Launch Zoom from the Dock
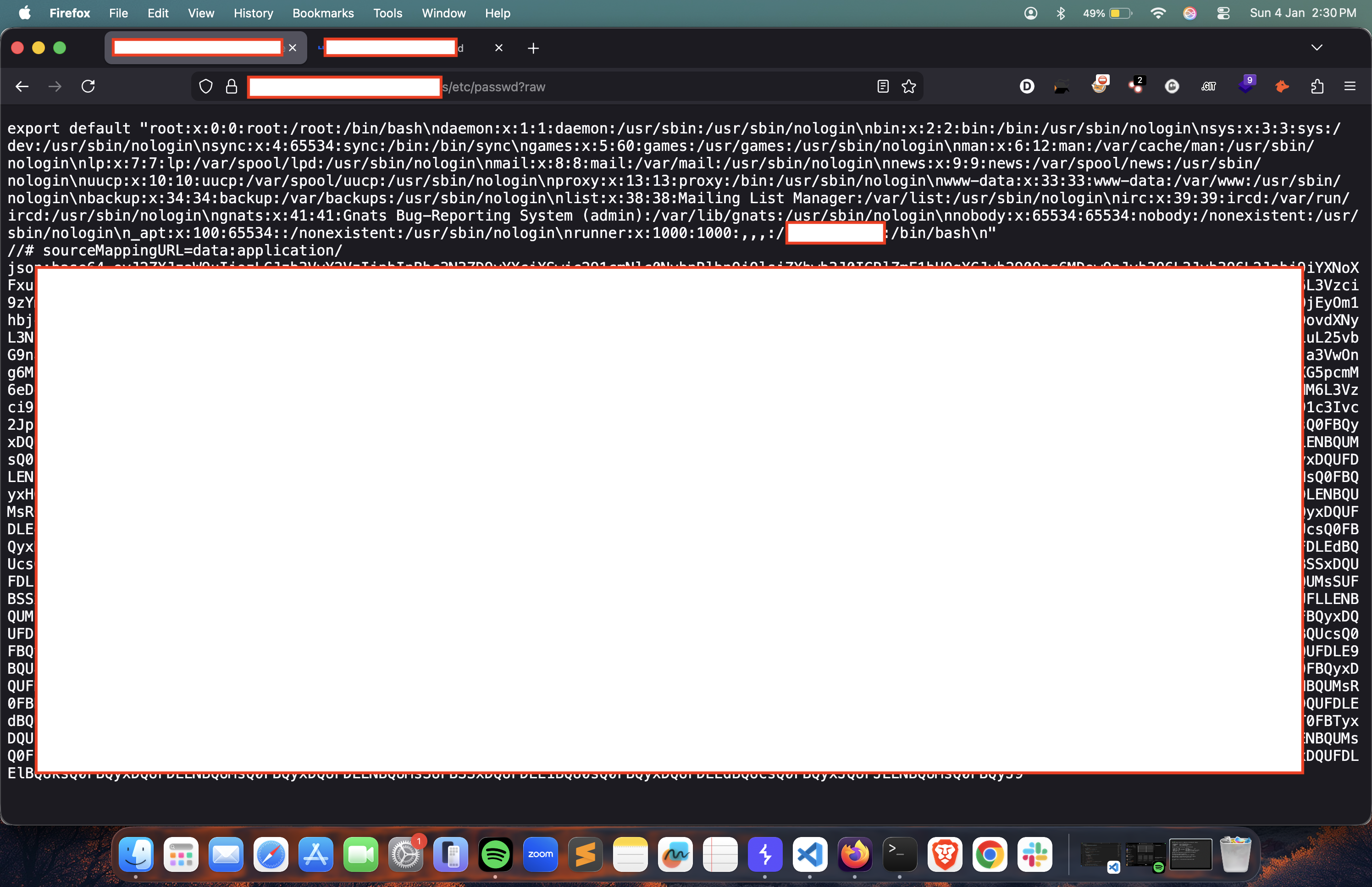 tap(540, 854)
